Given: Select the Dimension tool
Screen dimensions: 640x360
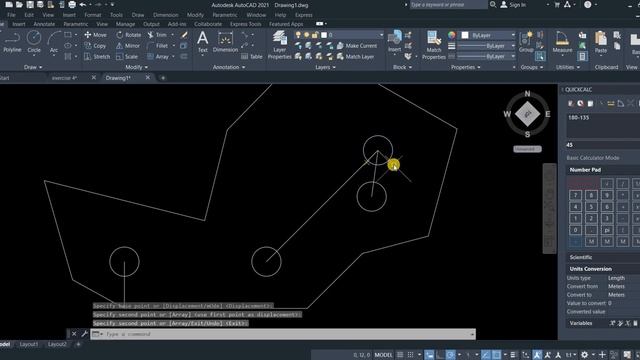Looking at the screenshot, I should tap(225, 42).
